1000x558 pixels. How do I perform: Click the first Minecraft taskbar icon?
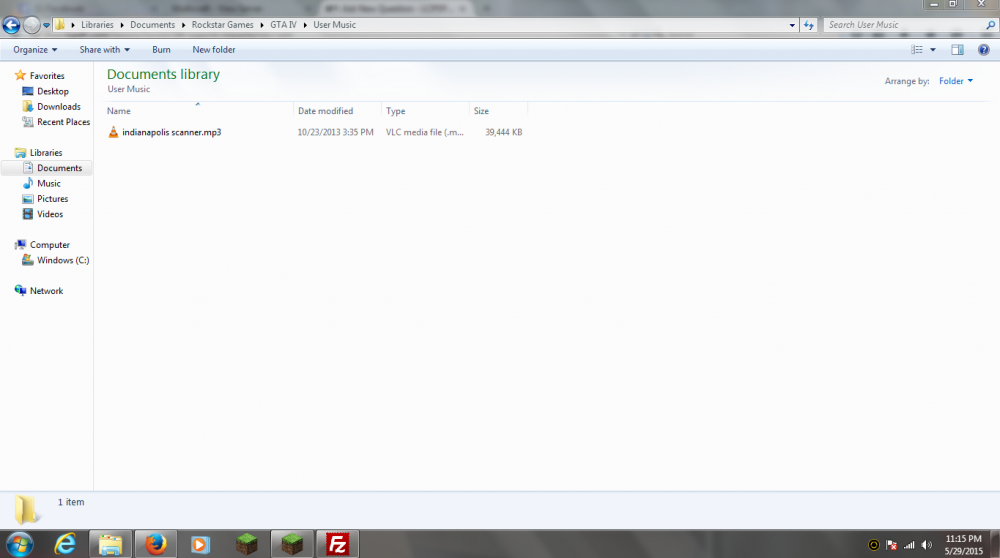[246, 544]
